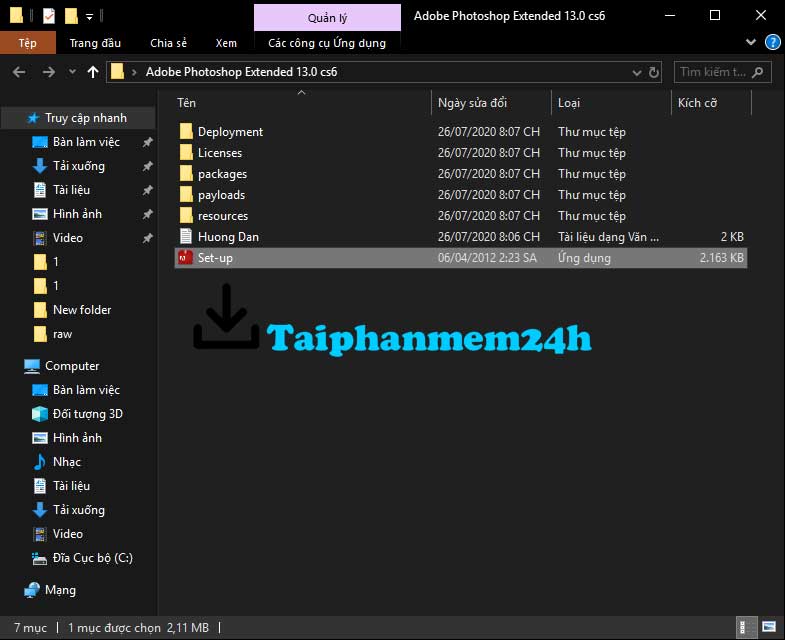Open pinned Hình ảnh under Truy cập nhanh

pos(77,214)
